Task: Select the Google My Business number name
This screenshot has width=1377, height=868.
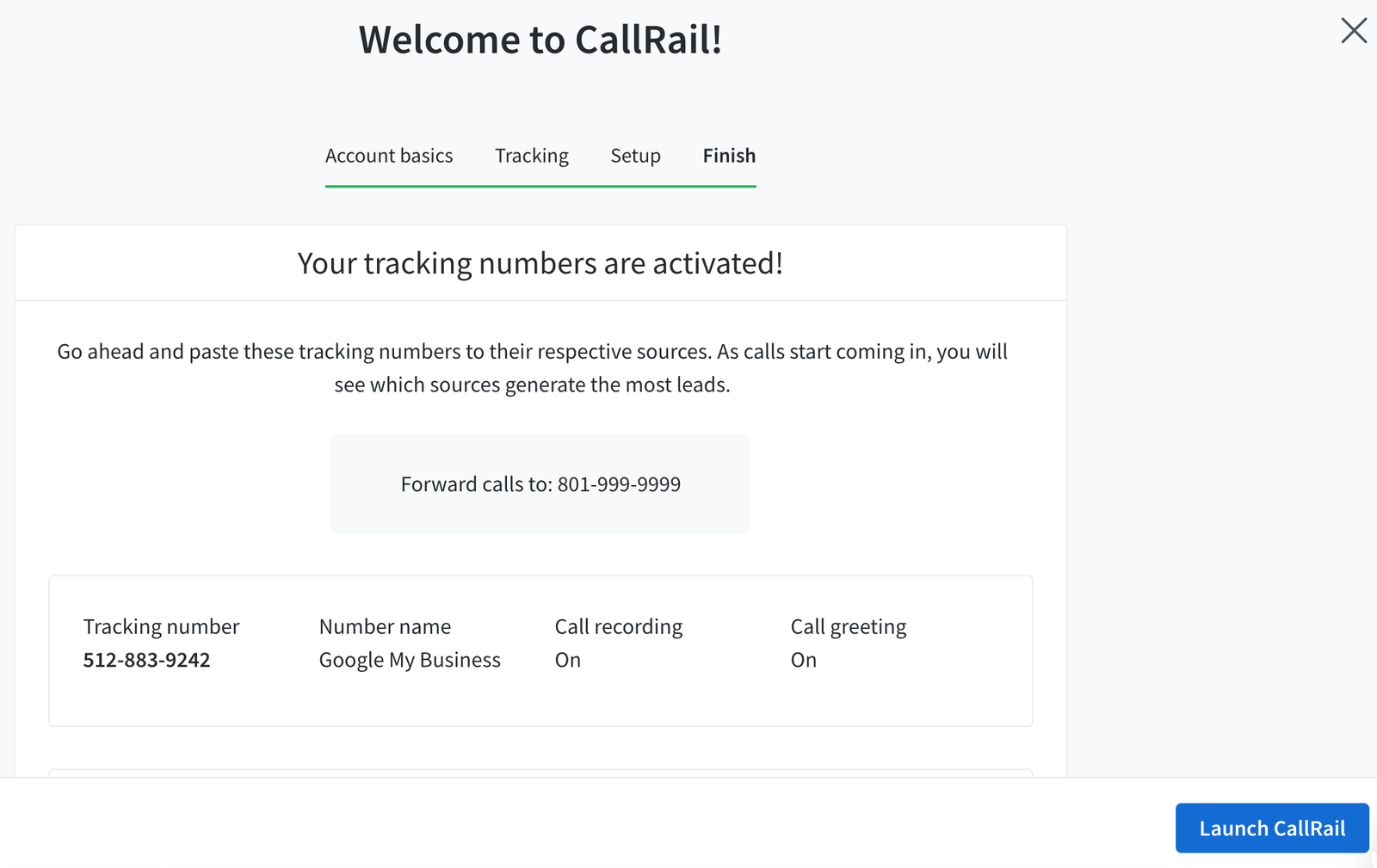Action: coord(410,660)
